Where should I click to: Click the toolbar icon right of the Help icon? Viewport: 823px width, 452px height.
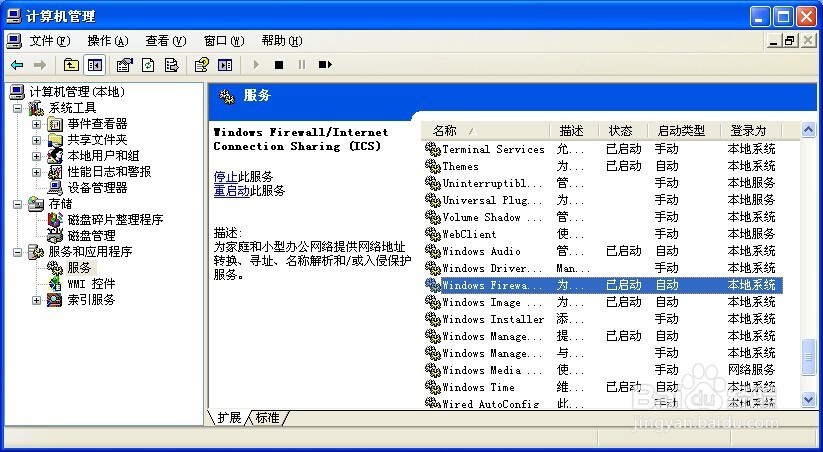tap(225, 65)
